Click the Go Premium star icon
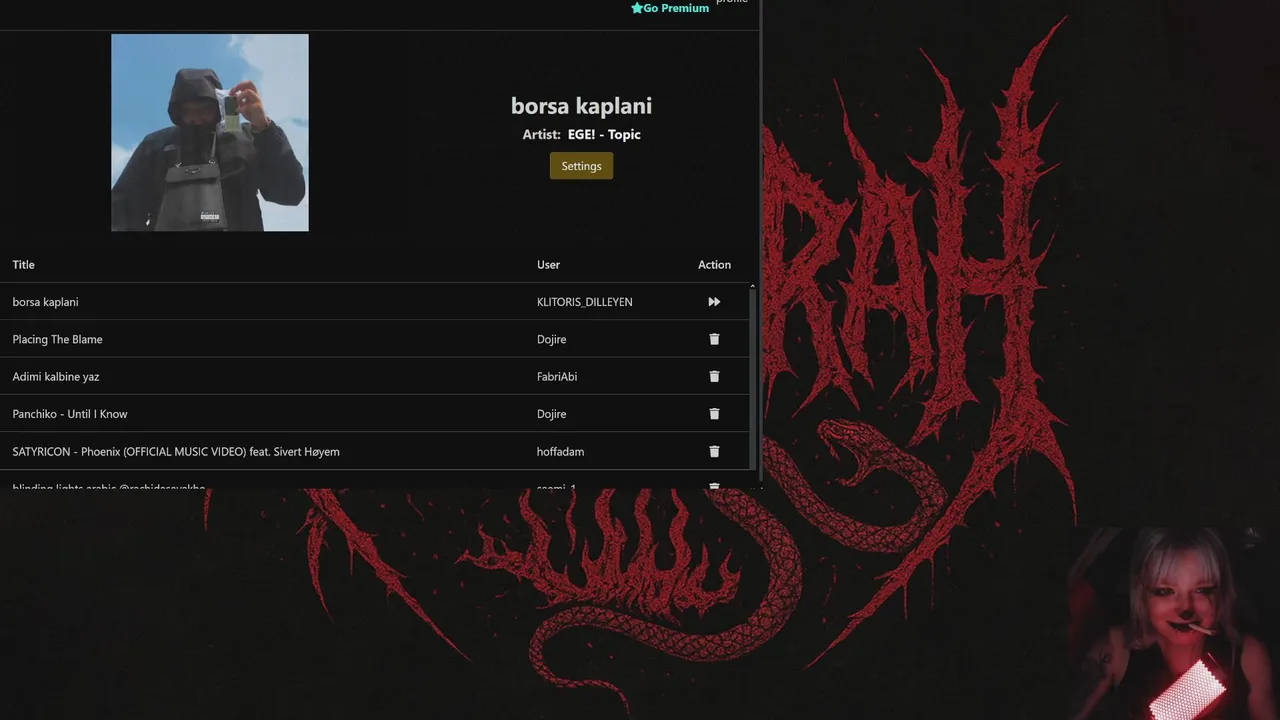 [x=637, y=8]
